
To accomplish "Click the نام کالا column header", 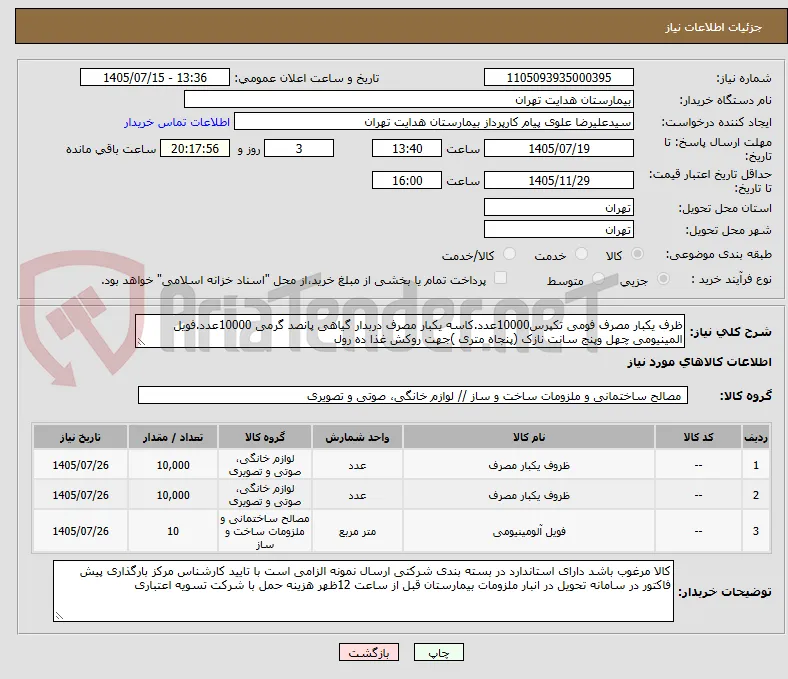I will coord(529,437).
